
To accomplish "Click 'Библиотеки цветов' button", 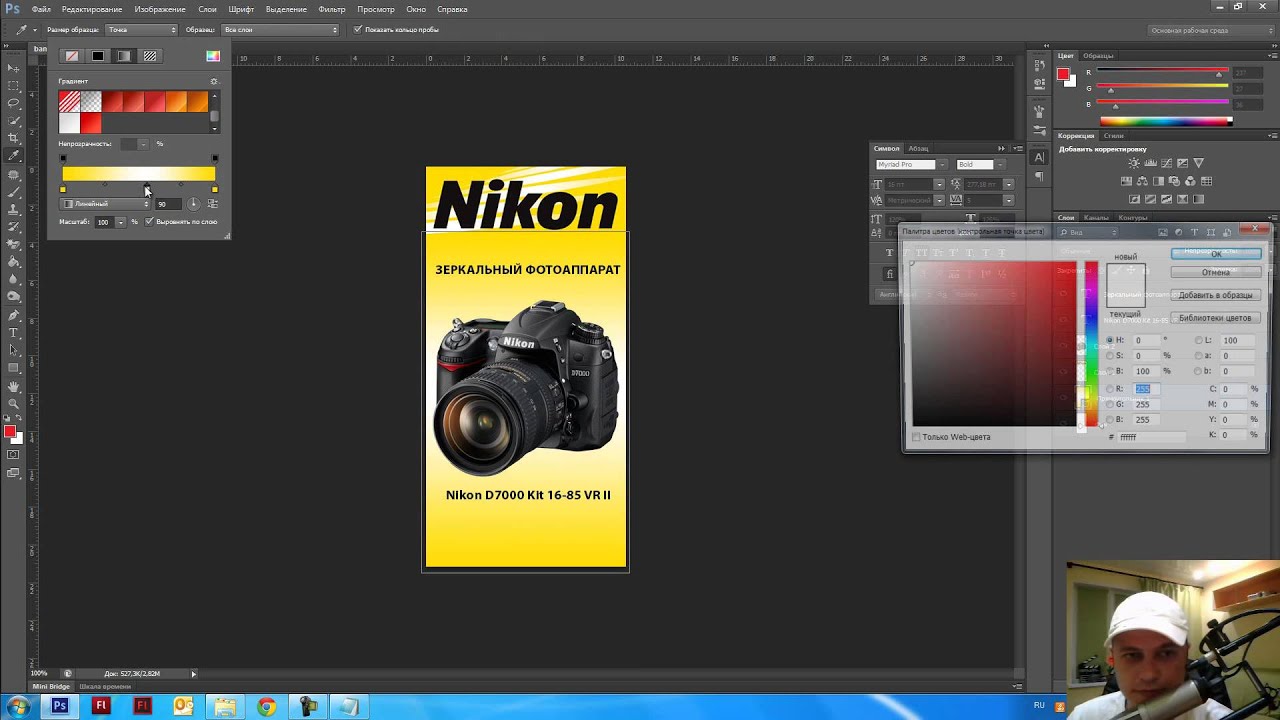I will click(x=1216, y=318).
